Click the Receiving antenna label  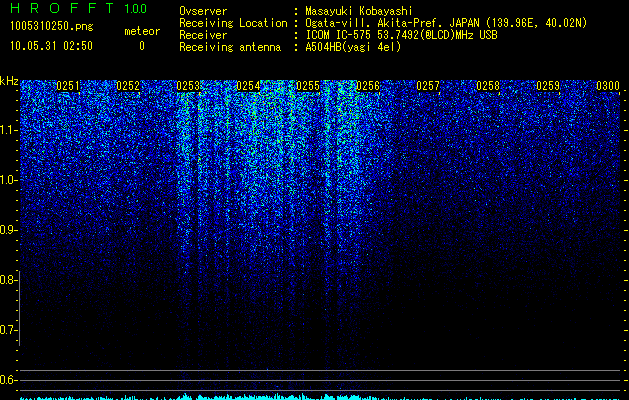click(230, 47)
